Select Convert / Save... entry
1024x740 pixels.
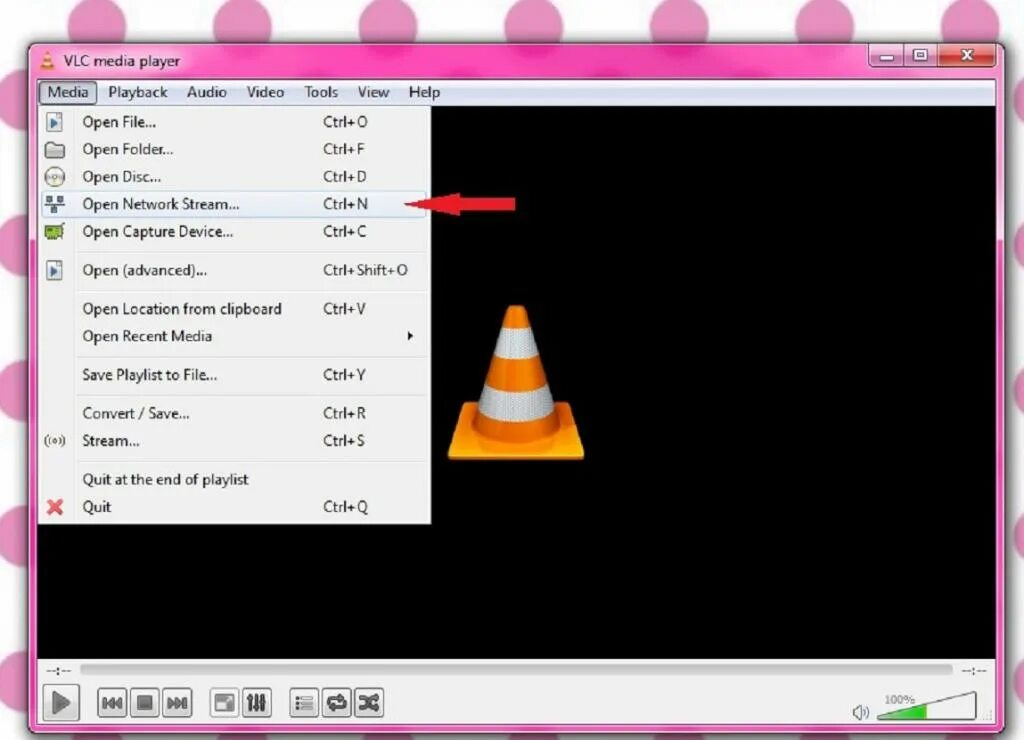(234, 413)
